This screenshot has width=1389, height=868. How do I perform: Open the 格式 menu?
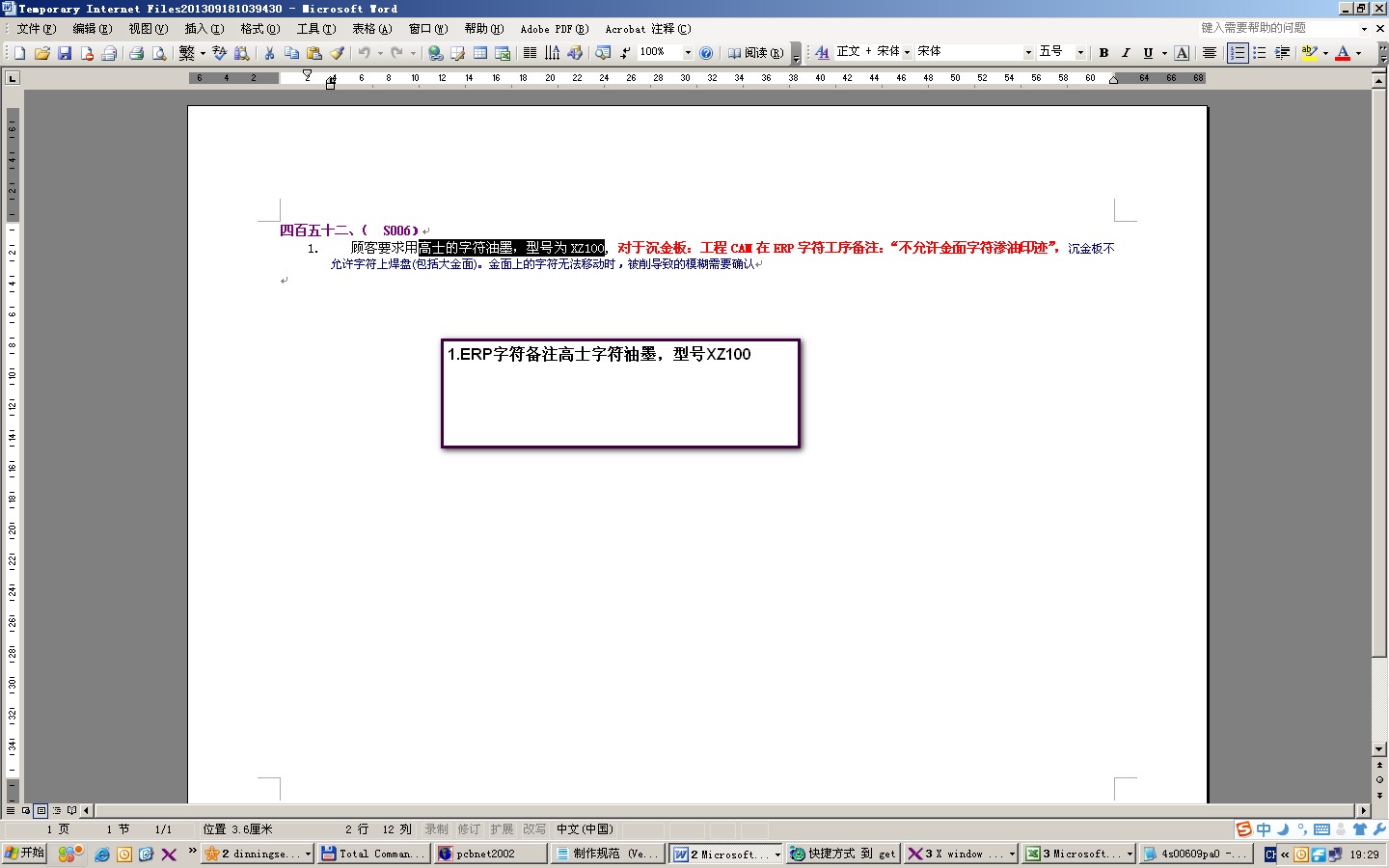[260, 29]
